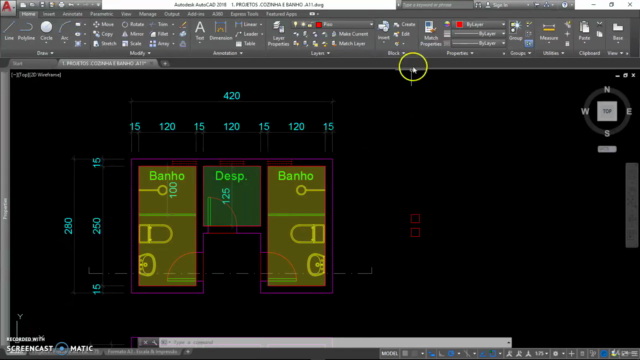The image size is (640, 360).
Task: Toggle snap mode in the status bar
Action: 415,353
